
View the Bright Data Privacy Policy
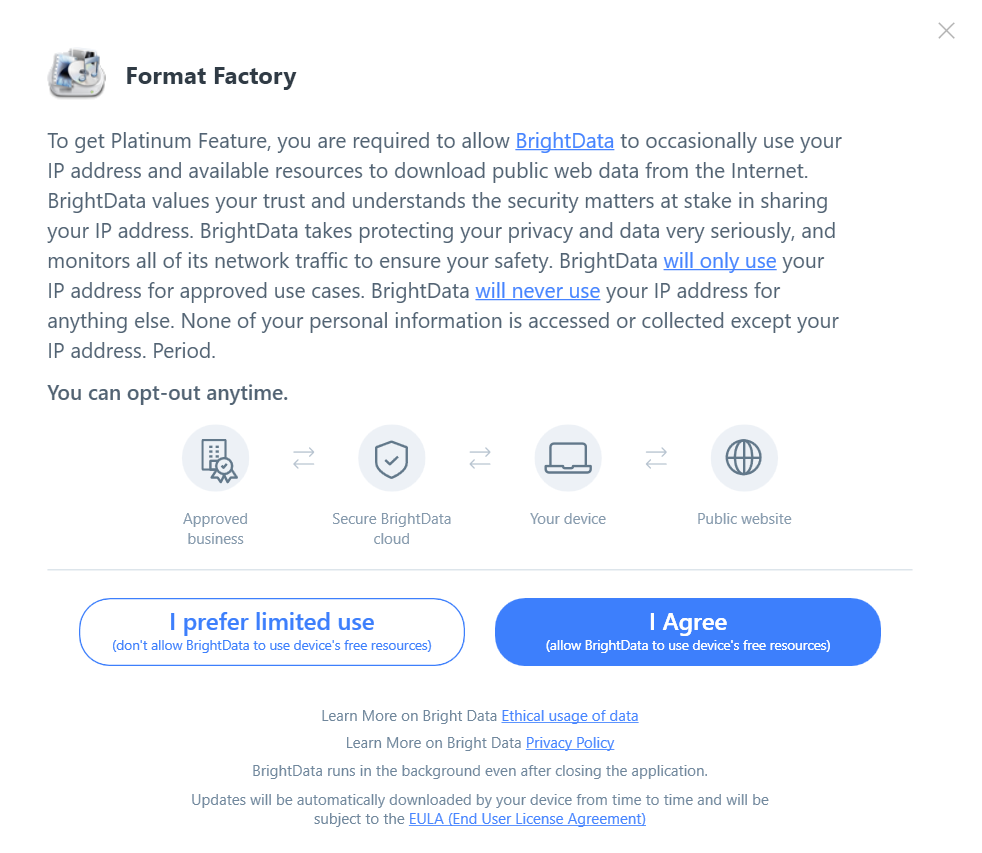tap(569, 743)
